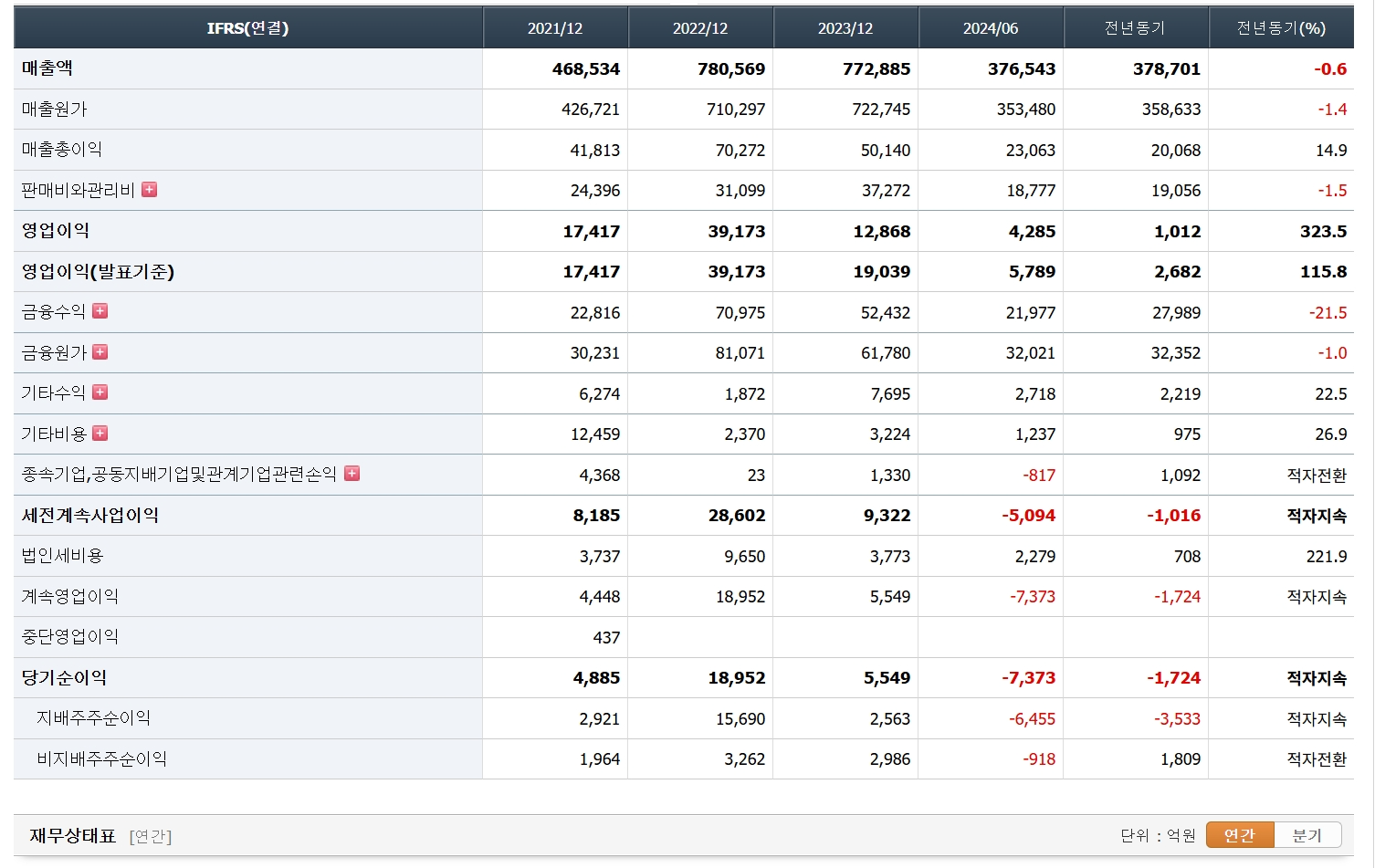Select the 매출액 row label

point(47,68)
